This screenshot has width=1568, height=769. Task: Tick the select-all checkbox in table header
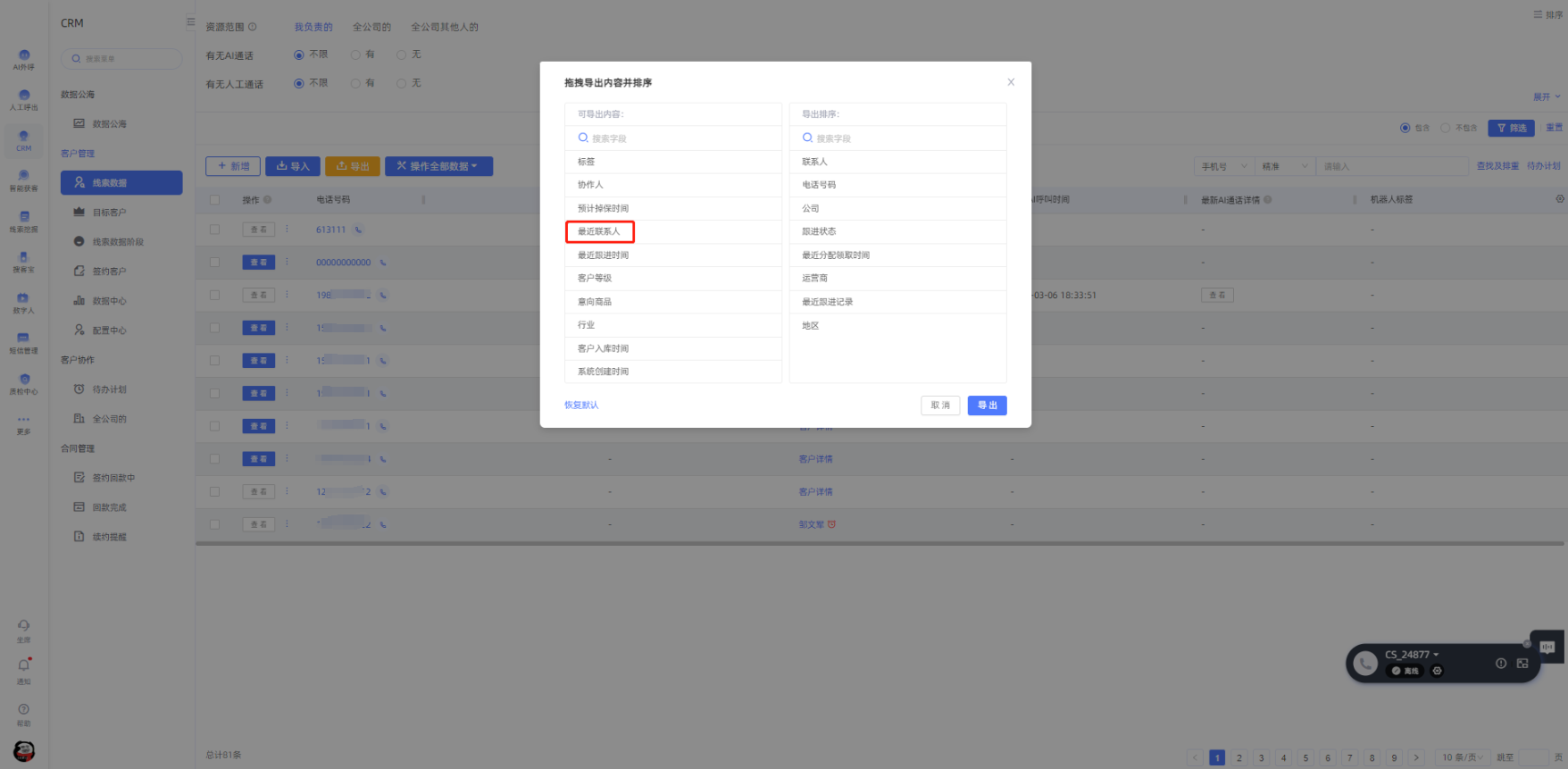point(214,200)
